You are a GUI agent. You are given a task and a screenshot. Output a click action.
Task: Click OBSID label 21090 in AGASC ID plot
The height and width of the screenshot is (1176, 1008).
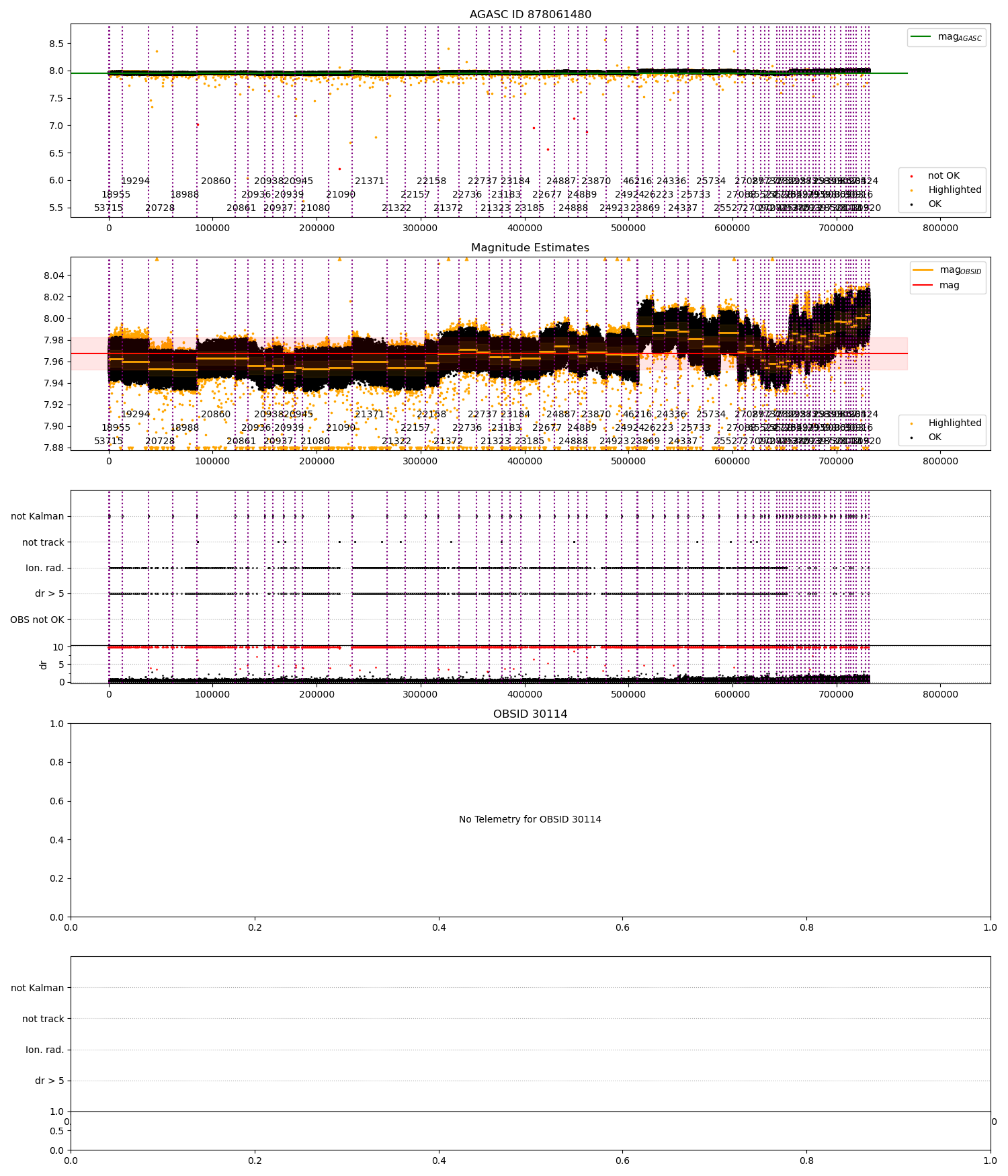[x=341, y=195]
